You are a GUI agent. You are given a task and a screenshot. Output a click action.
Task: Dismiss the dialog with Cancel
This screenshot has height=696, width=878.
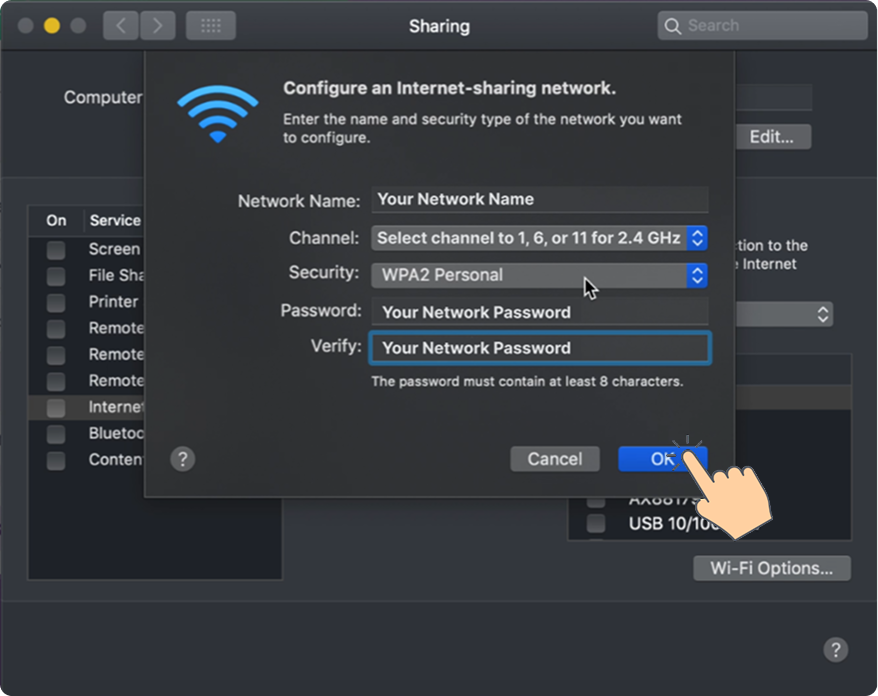click(555, 458)
